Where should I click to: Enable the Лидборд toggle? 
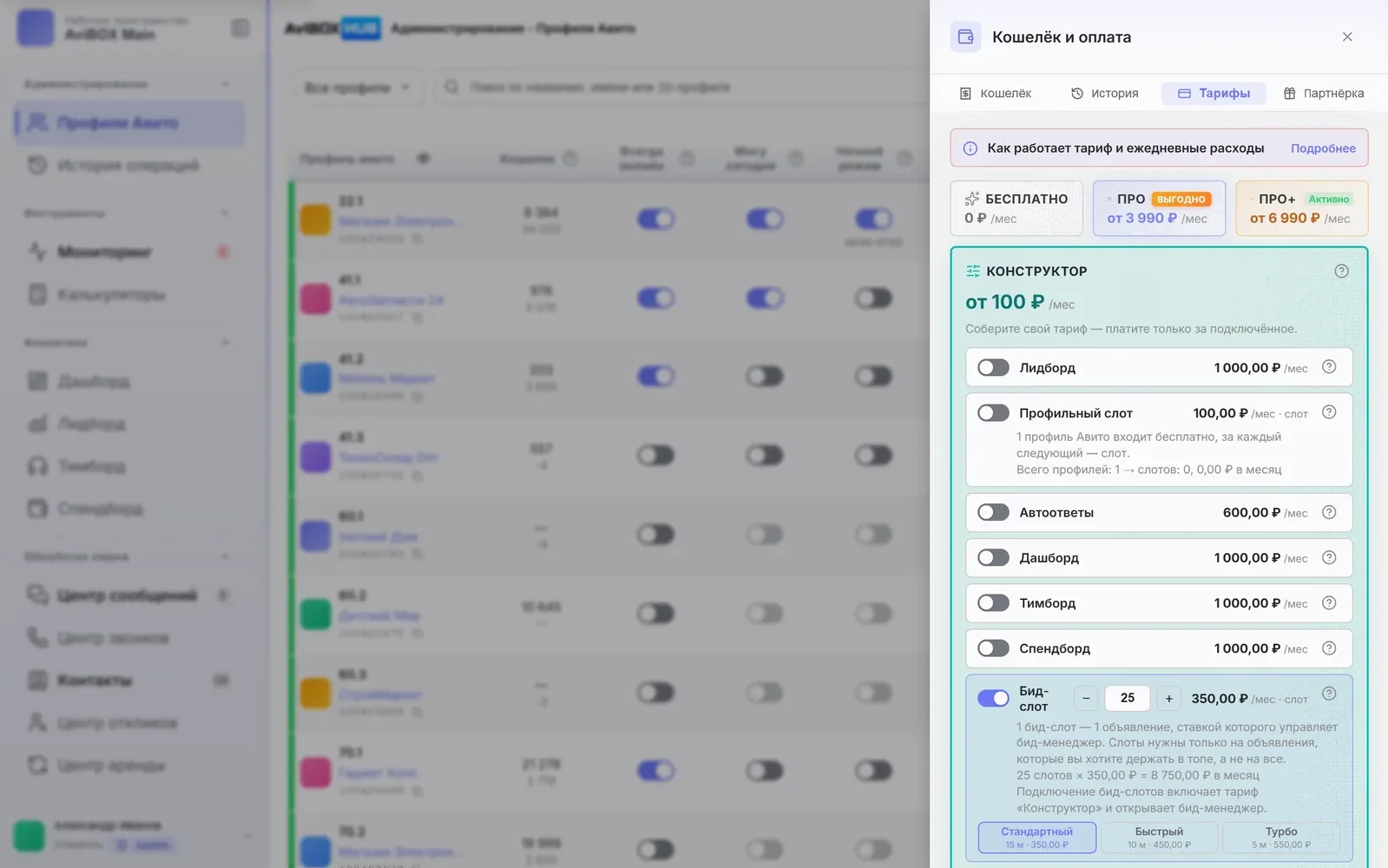[993, 368]
